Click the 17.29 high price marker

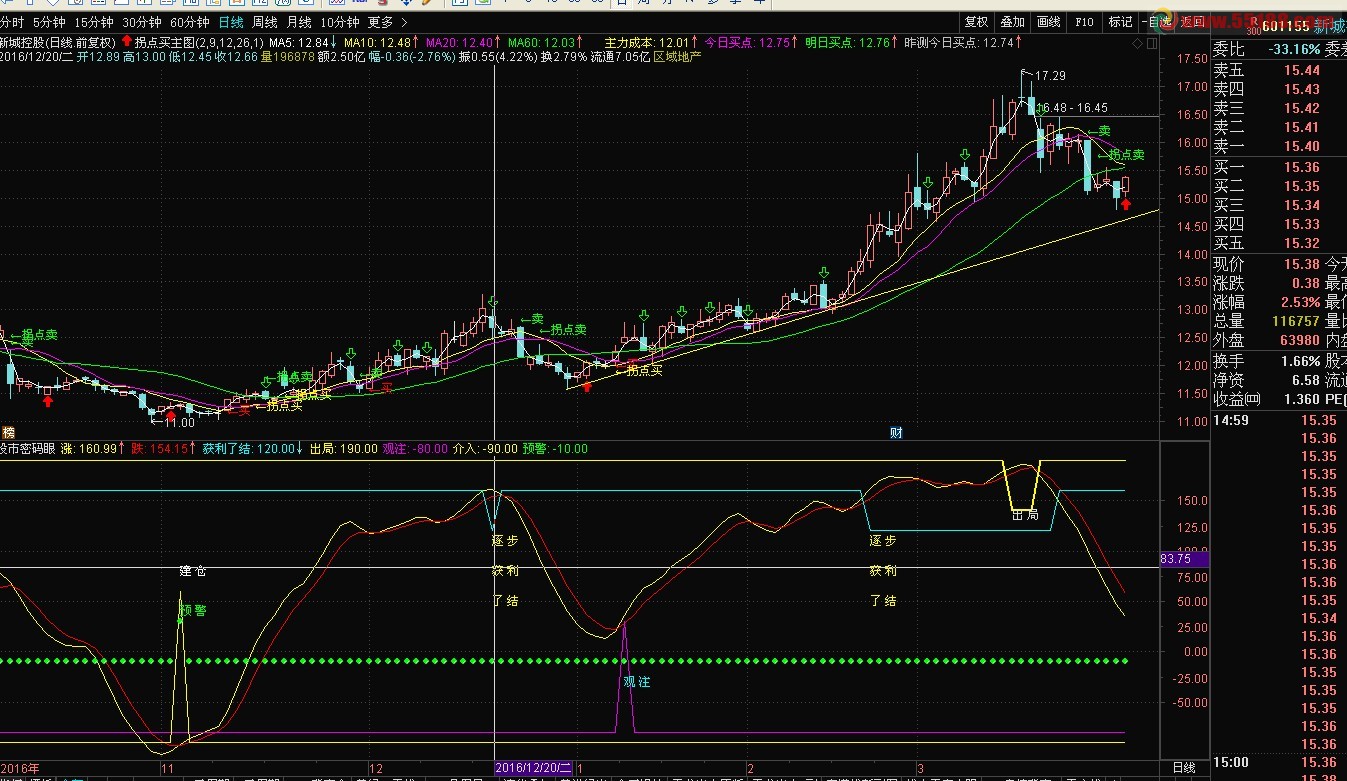[x=1049, y=75]
